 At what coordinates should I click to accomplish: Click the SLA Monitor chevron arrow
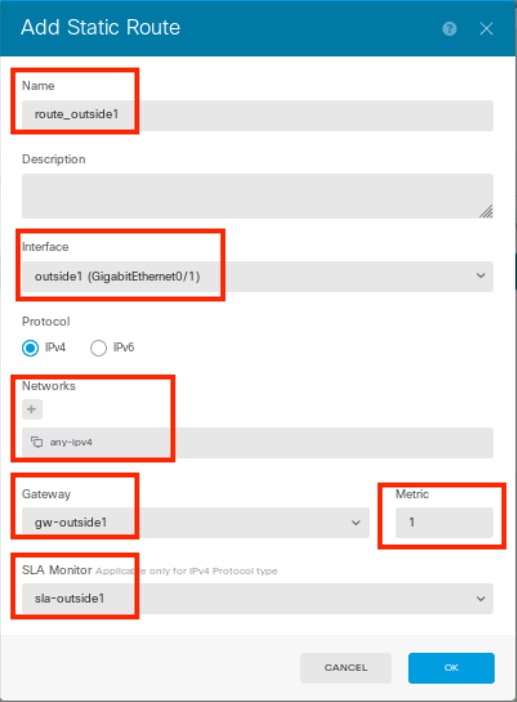pyautogui.click(x=481, y=599)
